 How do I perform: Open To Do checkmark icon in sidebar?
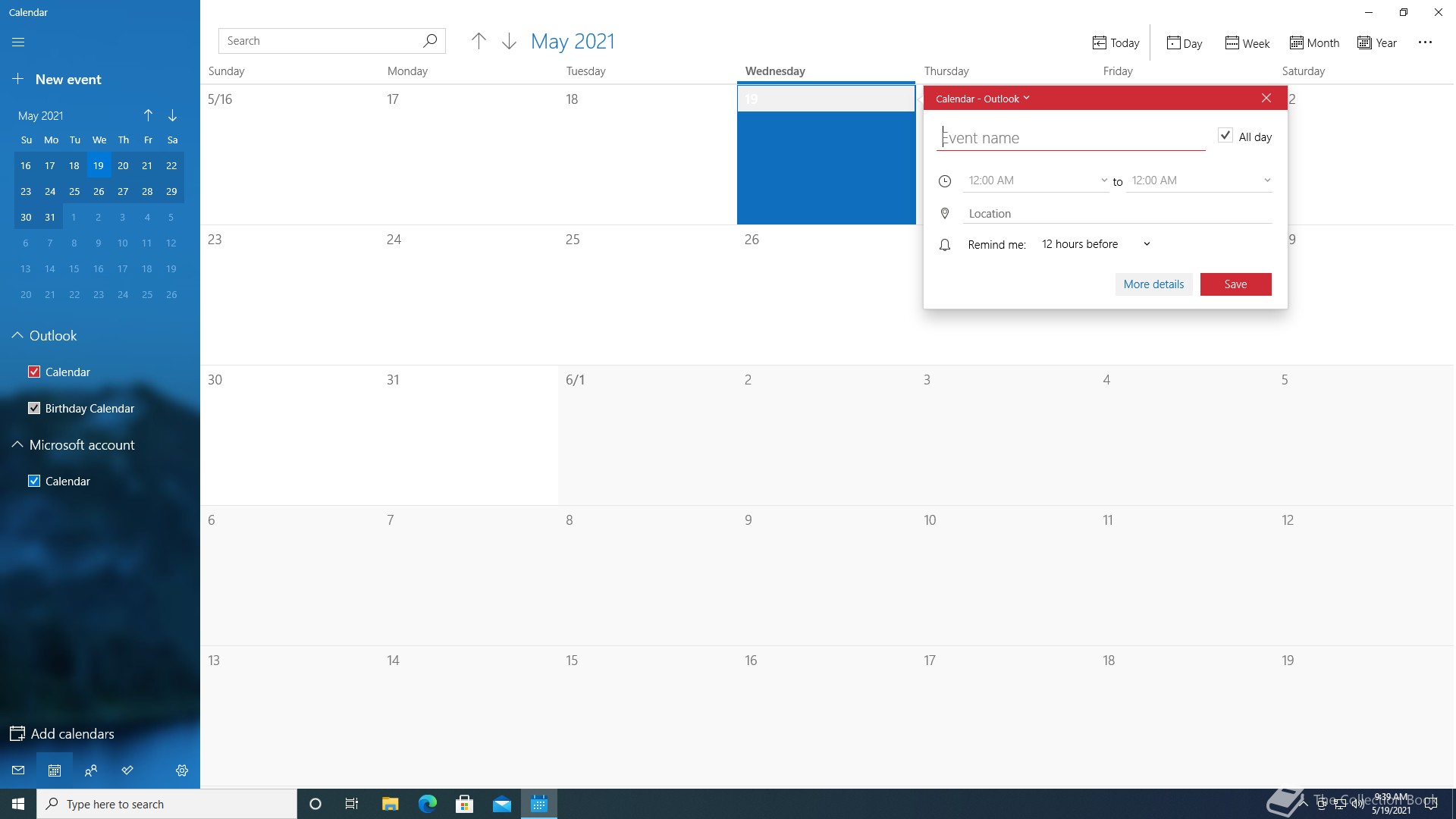[x=127, y=770]
